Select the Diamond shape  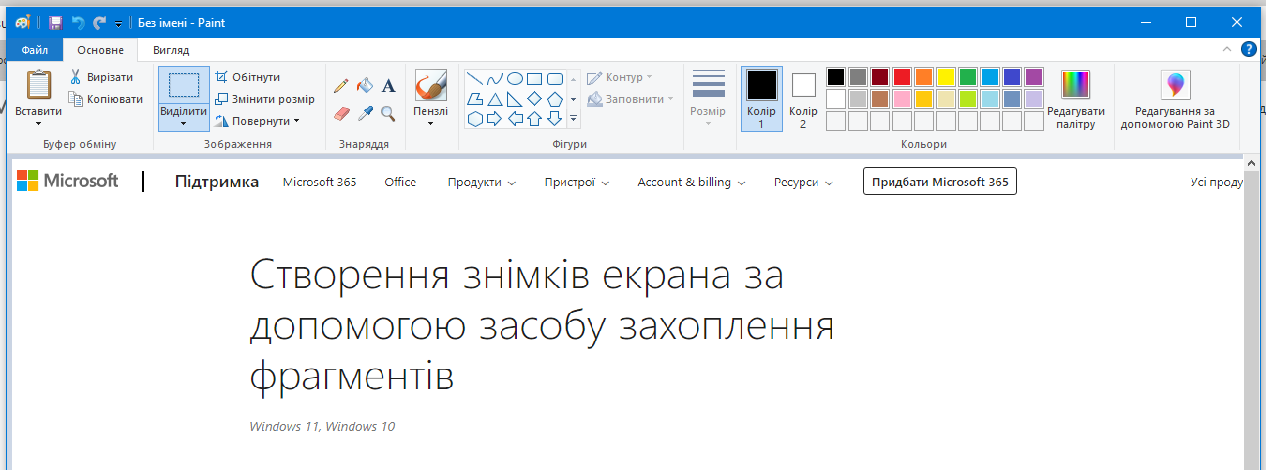click(535, 99)
